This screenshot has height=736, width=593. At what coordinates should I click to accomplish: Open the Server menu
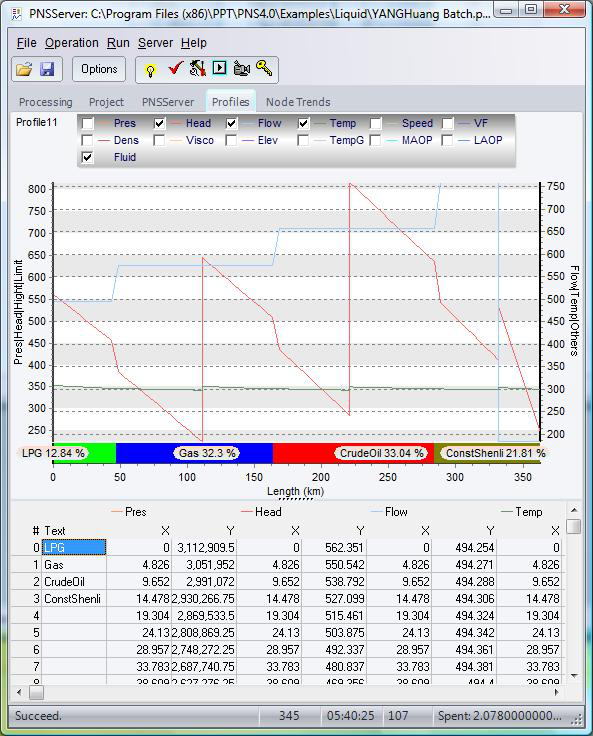pyautogui.click(x=155, y=43)
